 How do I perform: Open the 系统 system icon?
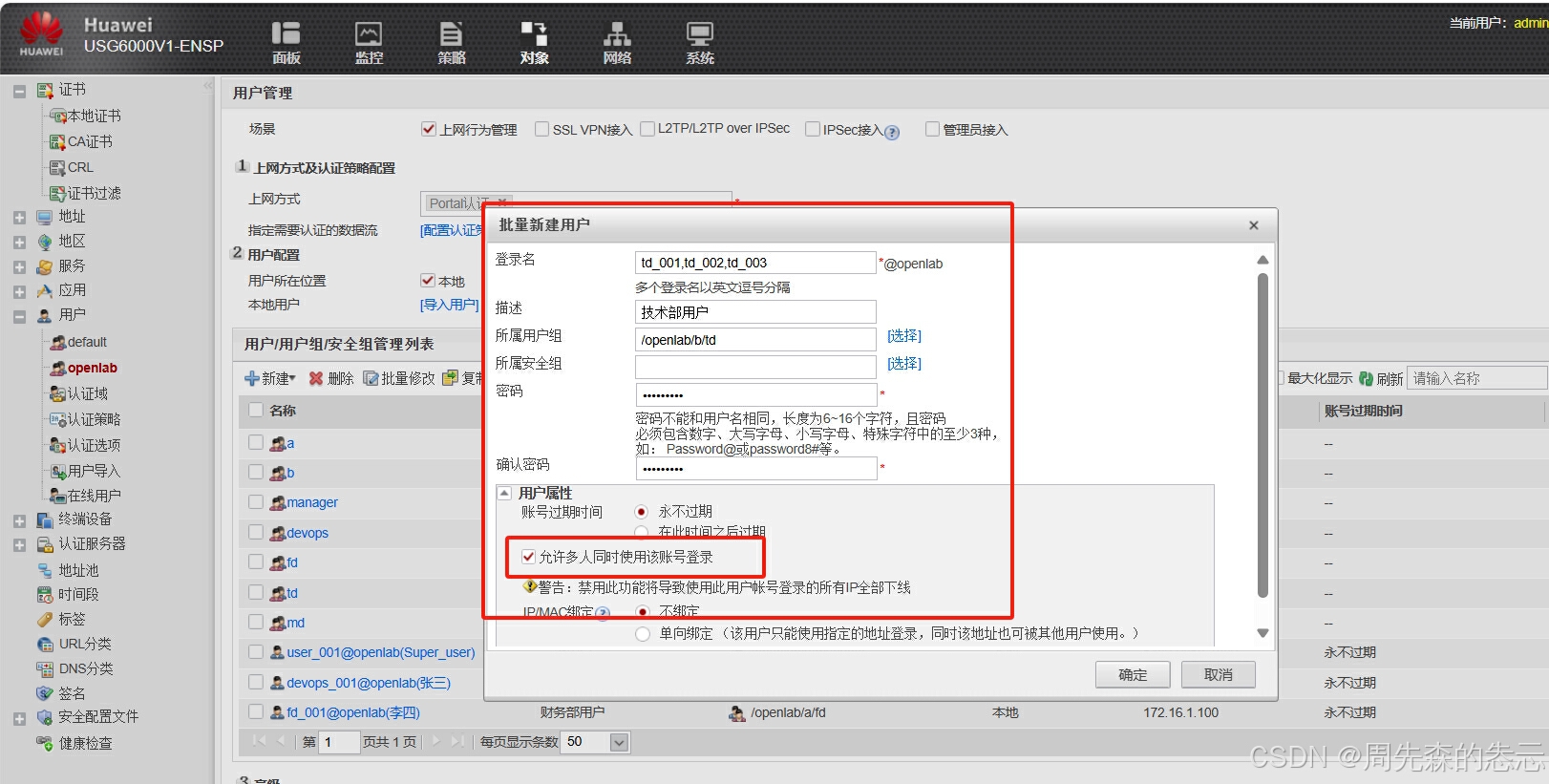click(x=700, y=33)
